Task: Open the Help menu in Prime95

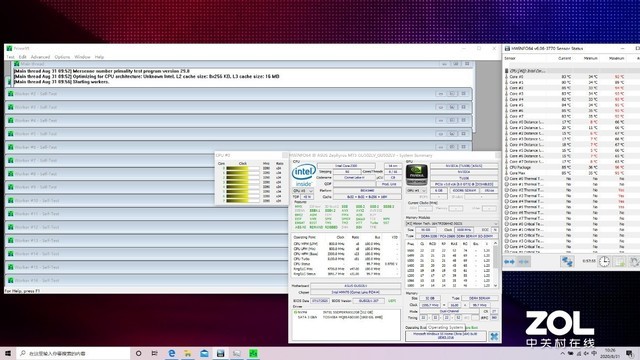Action: [99, 57]
